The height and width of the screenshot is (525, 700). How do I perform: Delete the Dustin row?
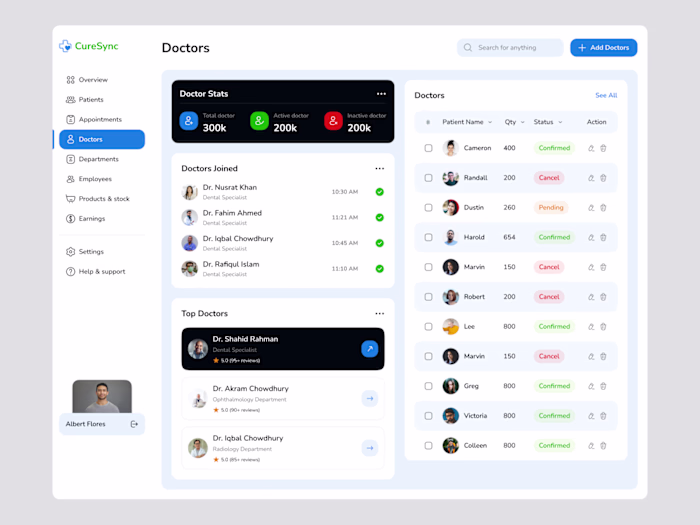click(x=603, y=208)
